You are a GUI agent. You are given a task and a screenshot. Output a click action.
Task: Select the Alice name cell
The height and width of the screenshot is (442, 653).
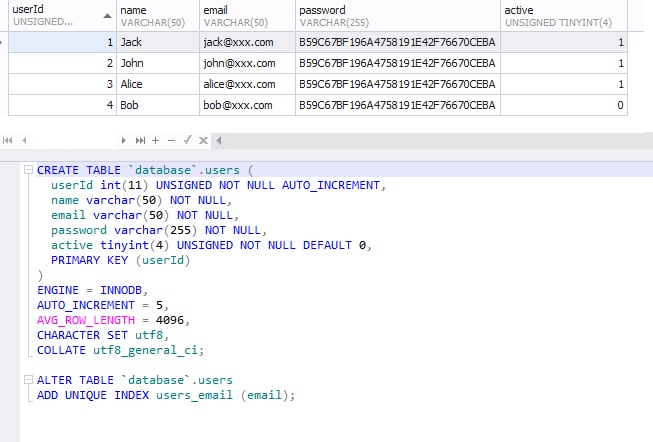click(x=158, y=84)
